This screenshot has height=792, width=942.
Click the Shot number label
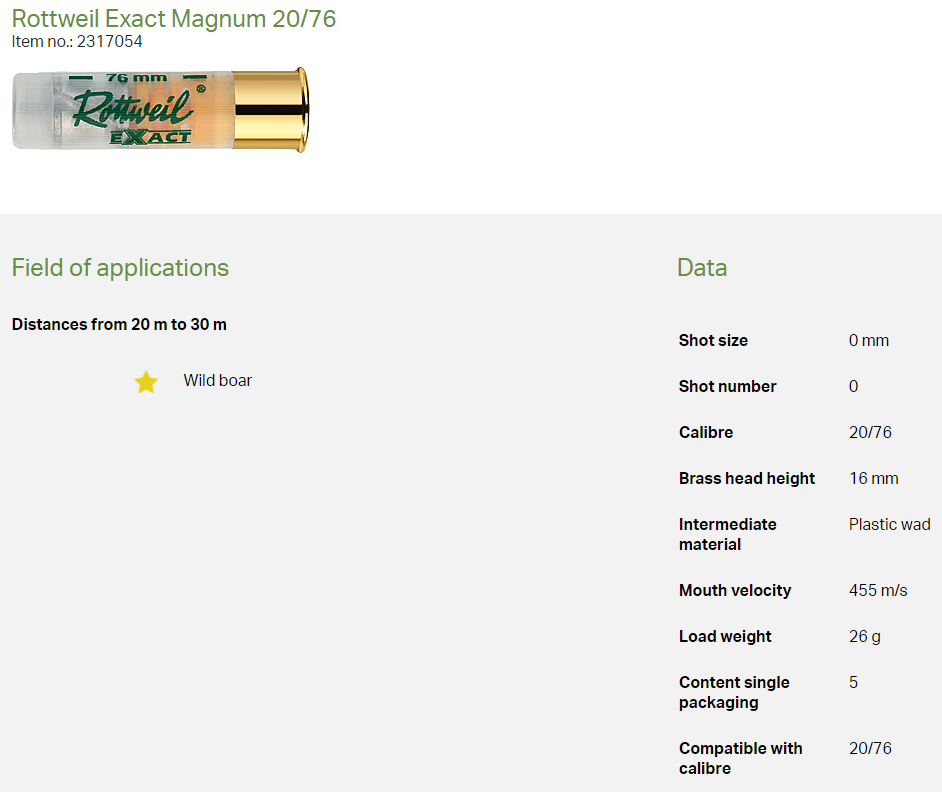coord(727,386)
